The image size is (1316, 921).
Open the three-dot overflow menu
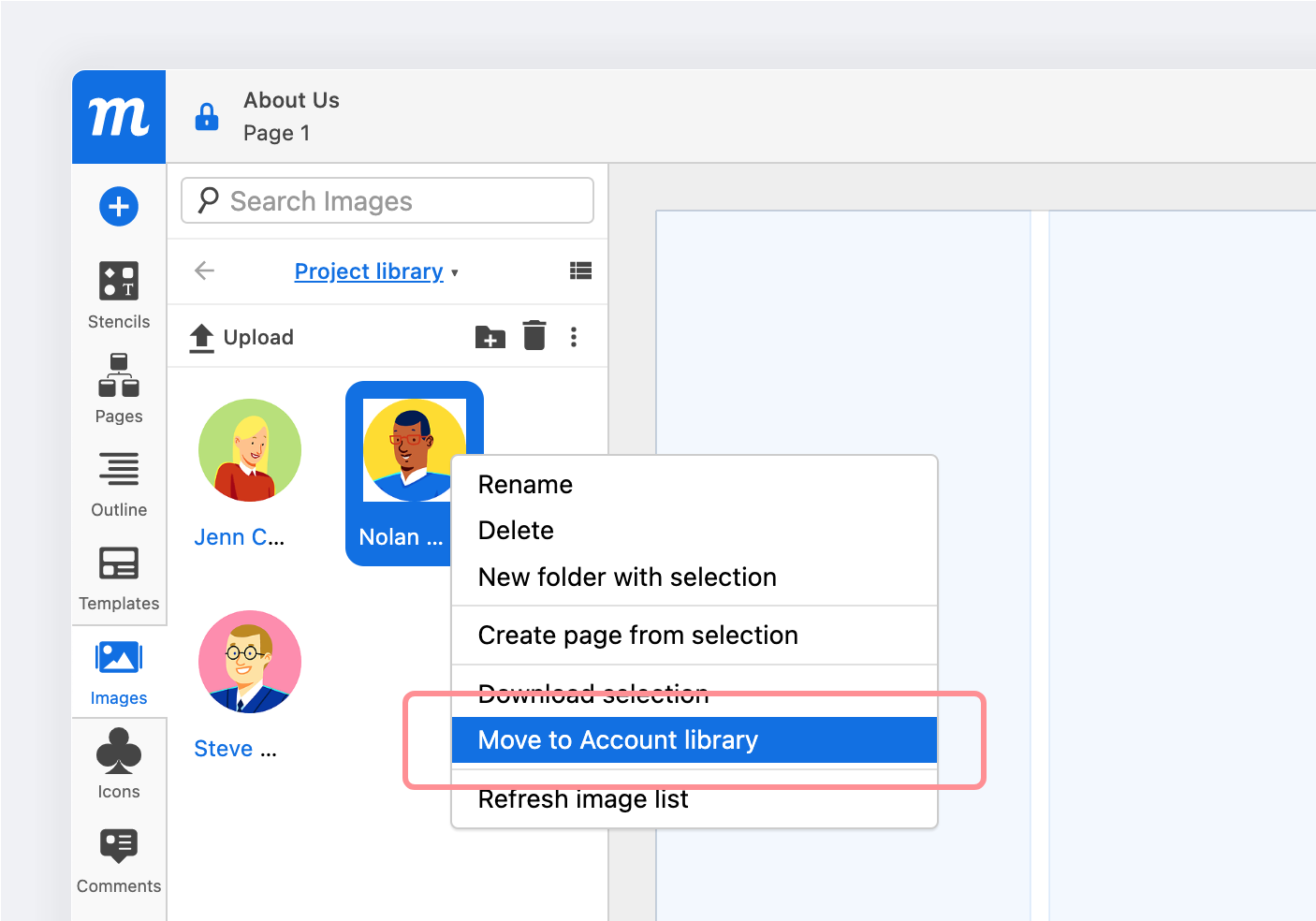click(x=574, y=336)
